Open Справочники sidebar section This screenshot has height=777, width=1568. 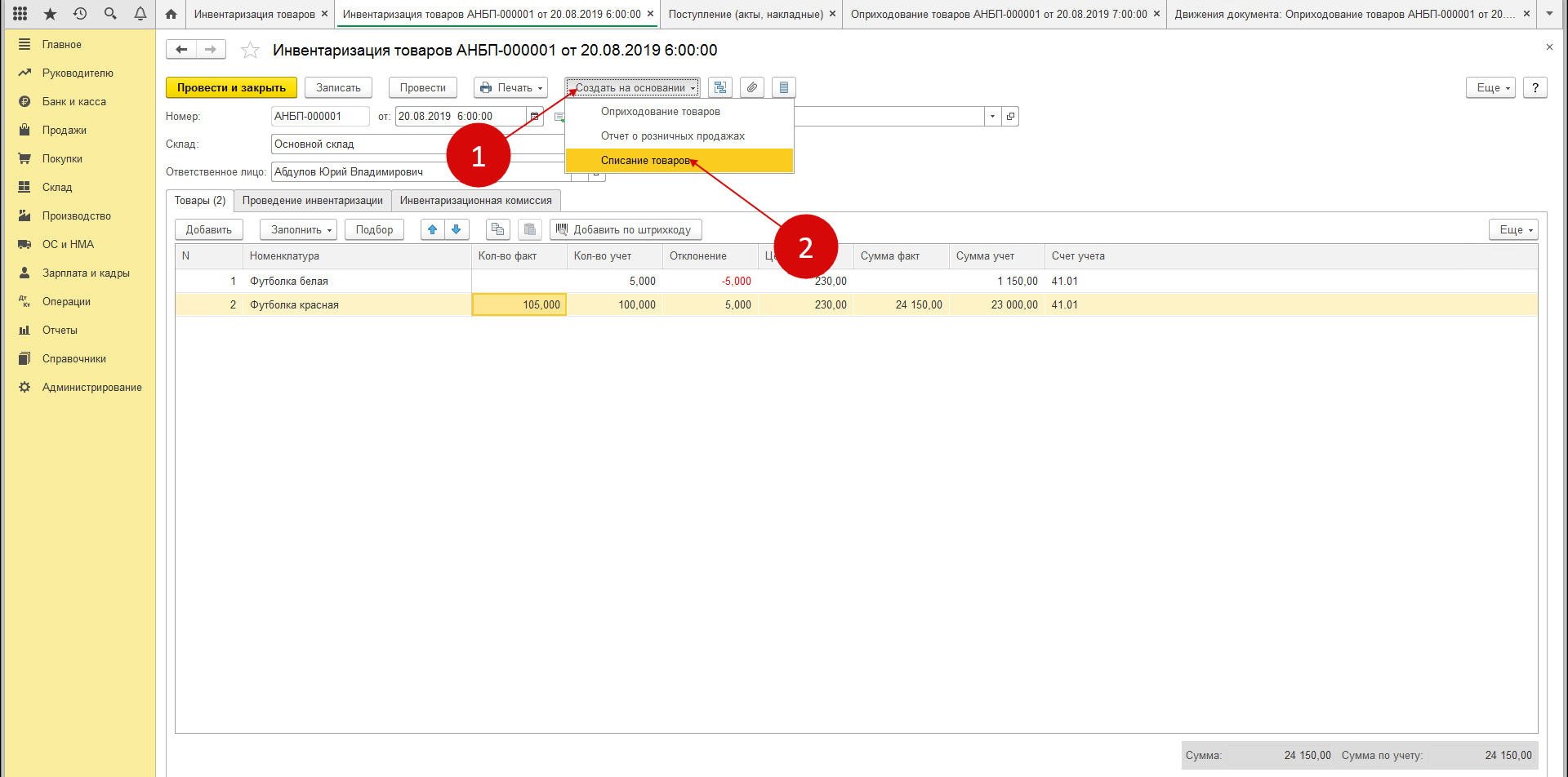79,358
